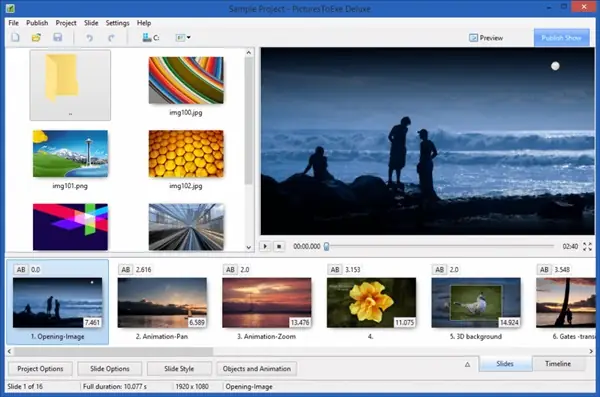Viewport: 600px width, 397px height.
Task: Click the slide list scroll right arrow
Action: coord(591,351)
